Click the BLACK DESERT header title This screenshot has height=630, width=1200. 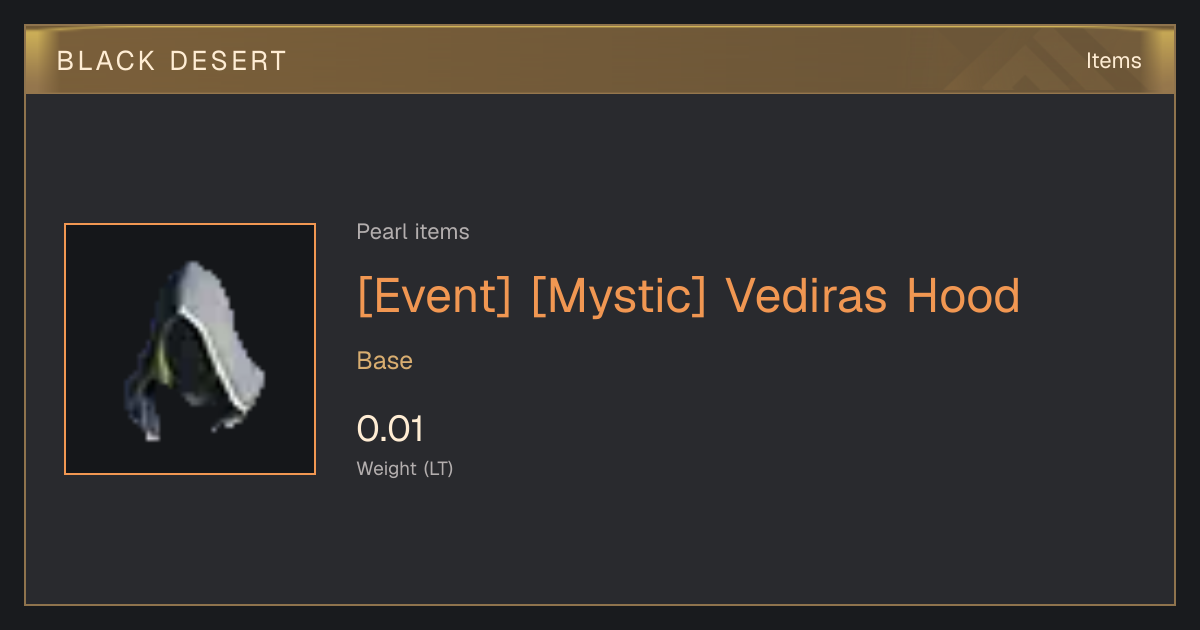(172, 61)
